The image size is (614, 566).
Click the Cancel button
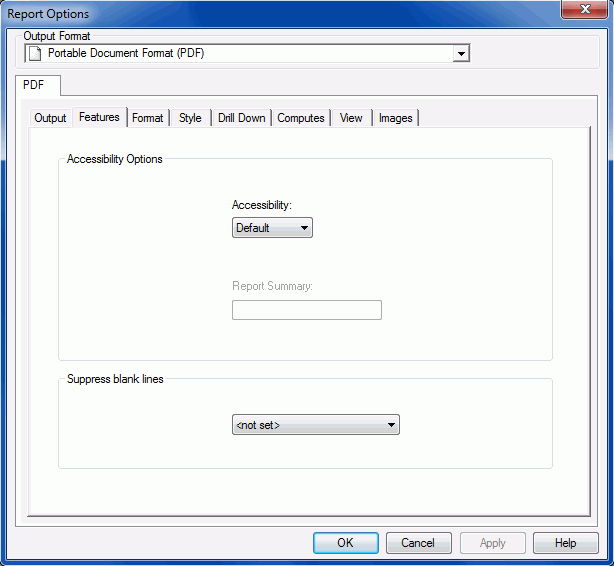419,543
